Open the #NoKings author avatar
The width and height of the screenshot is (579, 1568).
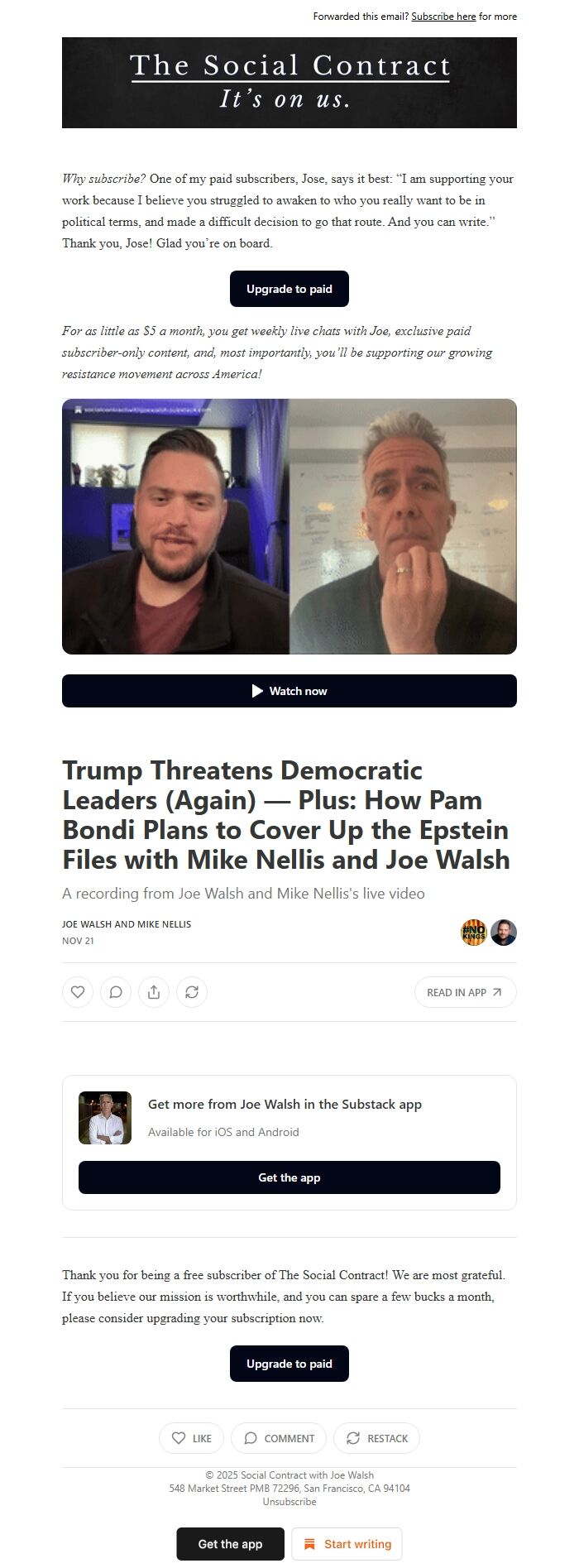(474, 933)
